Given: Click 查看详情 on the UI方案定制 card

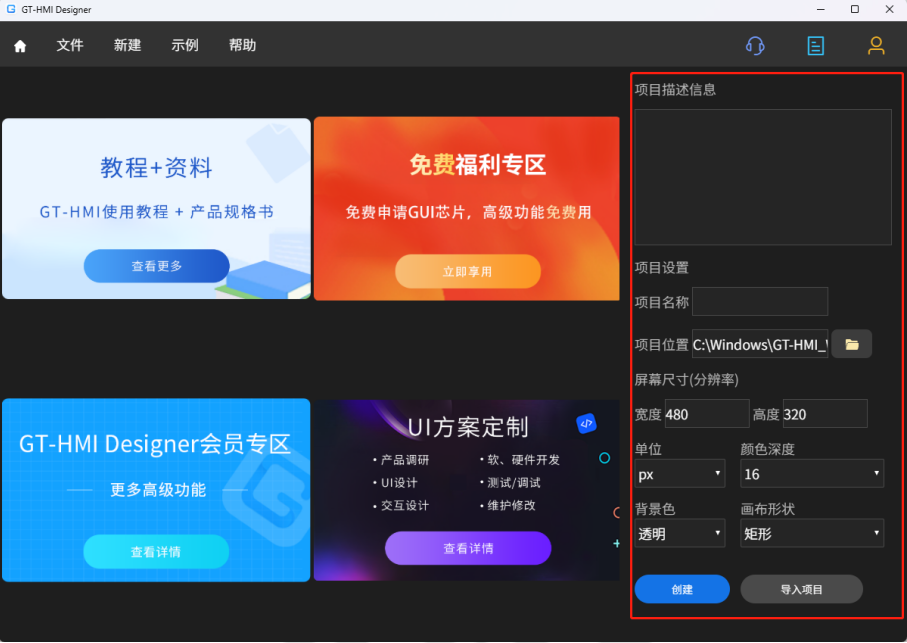Looking at the screenshot, I should [468, 548].
